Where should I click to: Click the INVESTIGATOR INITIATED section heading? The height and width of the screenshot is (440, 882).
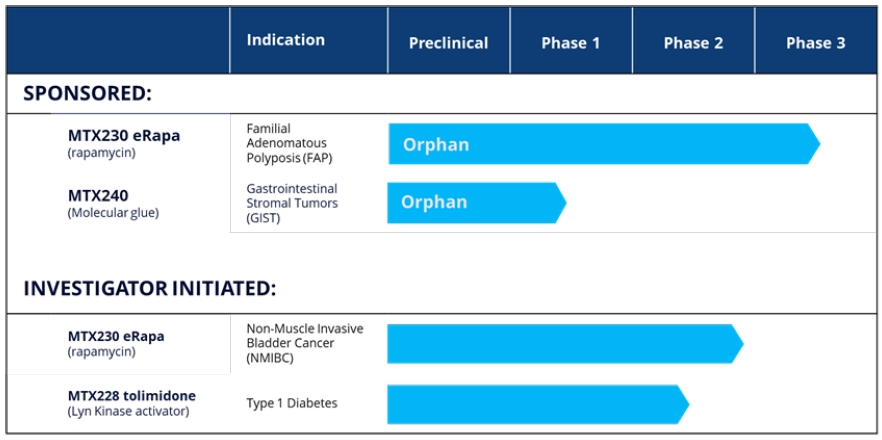click(x=149, y=289)
